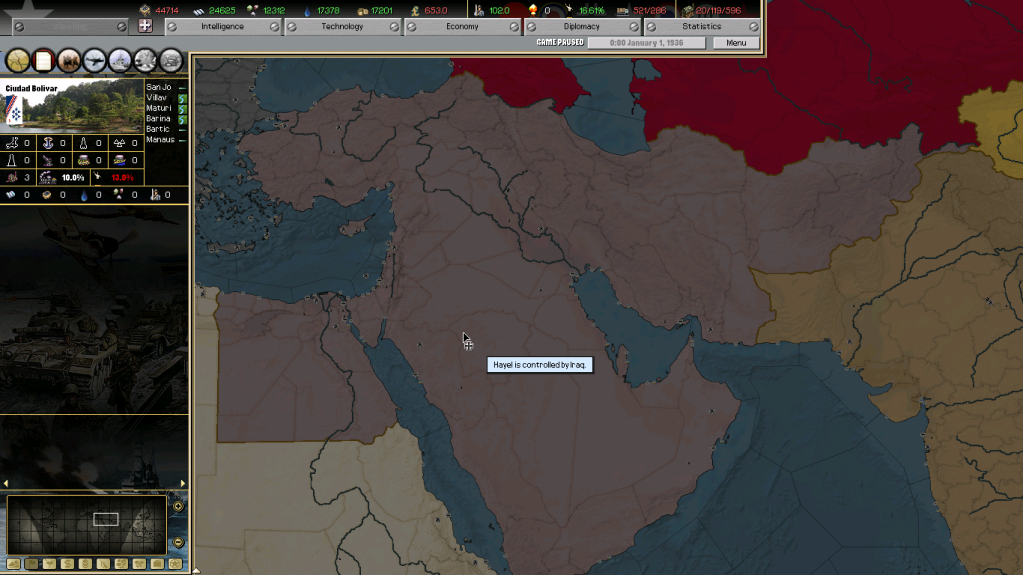
Task: Click the rare materials icon in top bar
Action: pos(252,10)
